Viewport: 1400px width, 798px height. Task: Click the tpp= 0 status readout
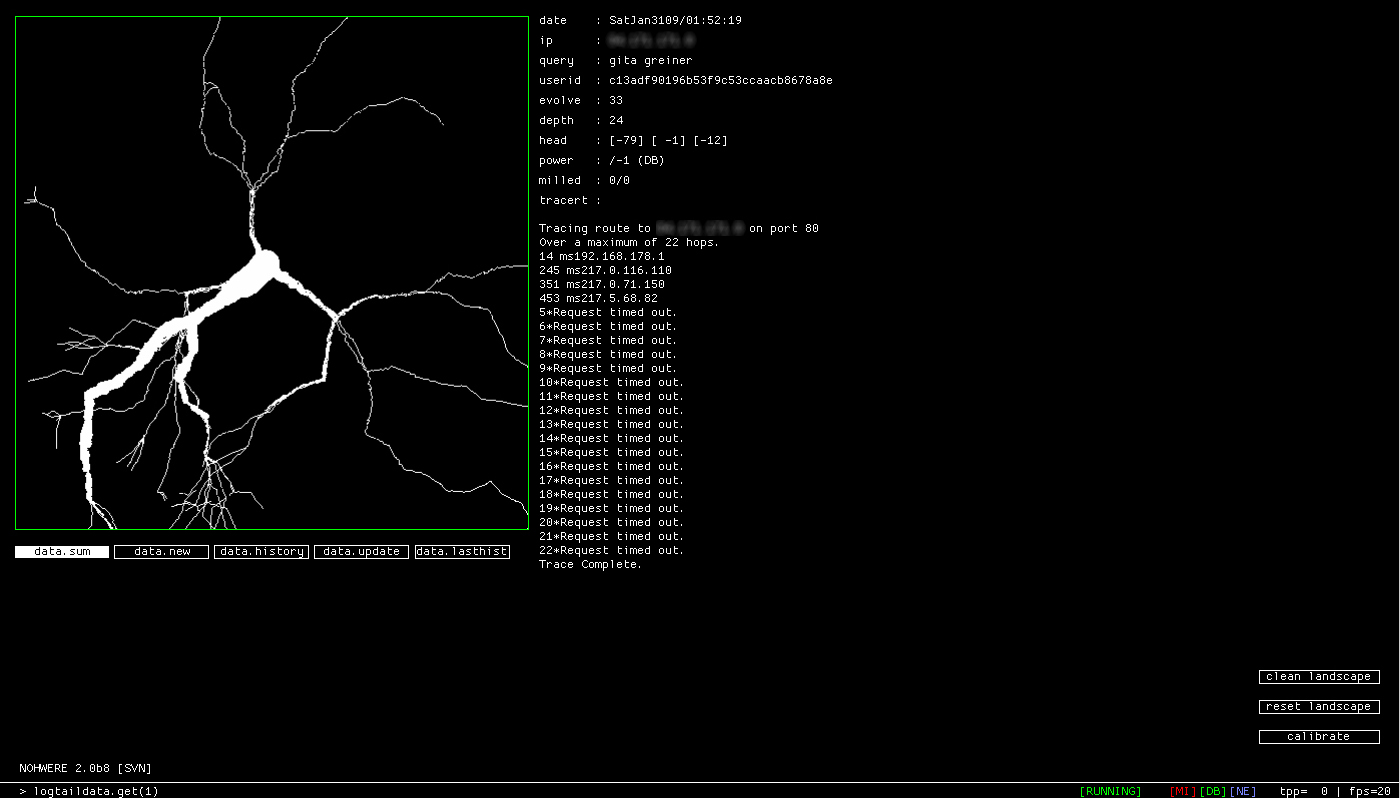[x=1304, y=791]
